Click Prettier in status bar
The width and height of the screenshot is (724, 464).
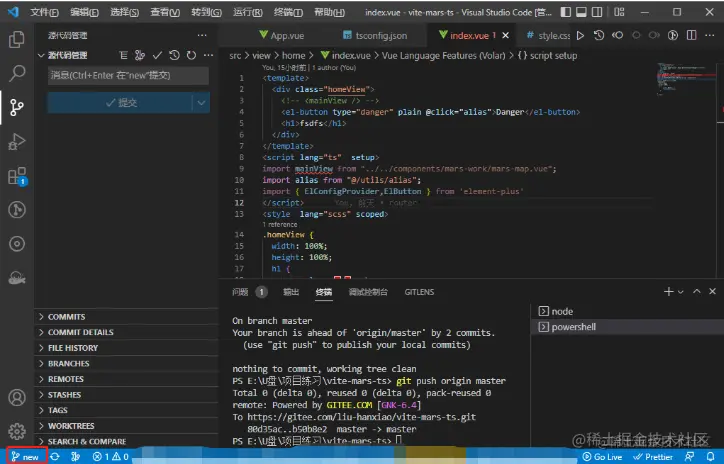click(x=652, y=457)
